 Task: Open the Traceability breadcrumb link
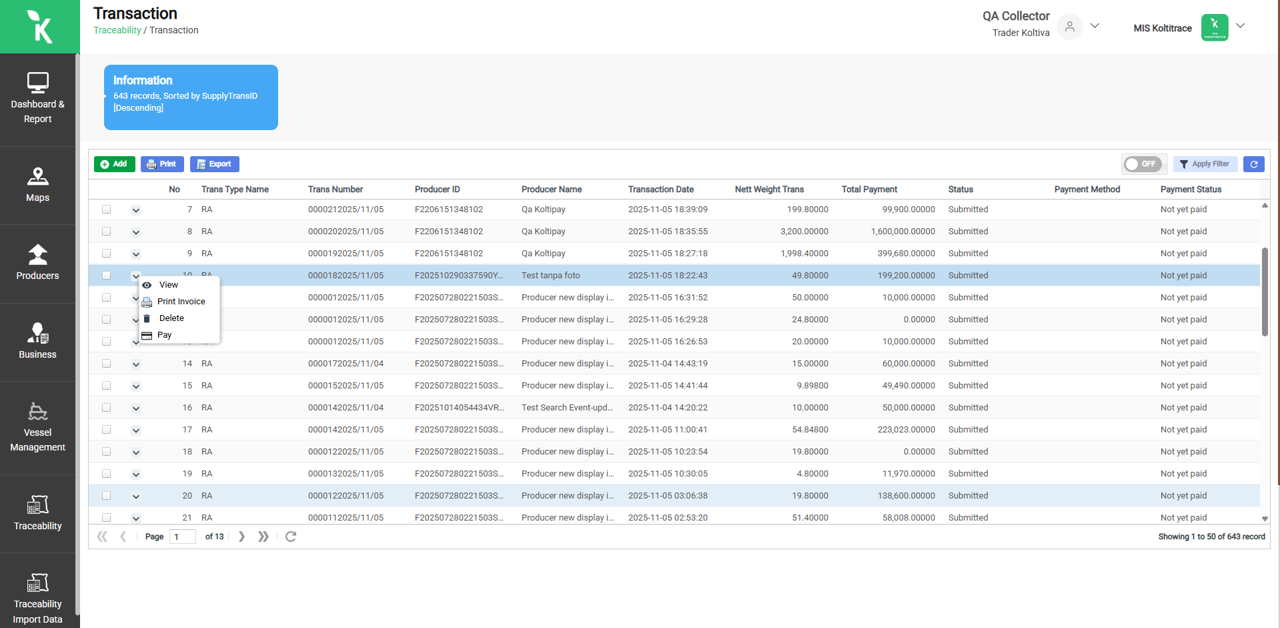(x=117, y=30)
